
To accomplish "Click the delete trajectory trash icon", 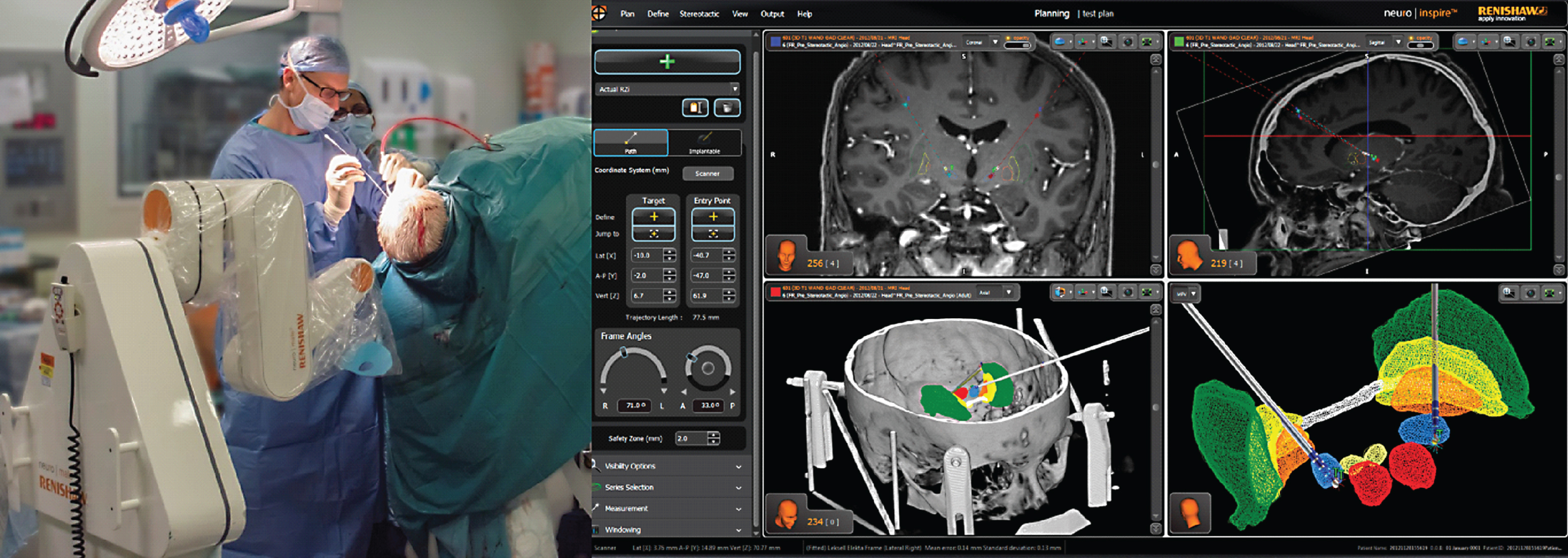I will pyautogui.click(x=727, y=108).
